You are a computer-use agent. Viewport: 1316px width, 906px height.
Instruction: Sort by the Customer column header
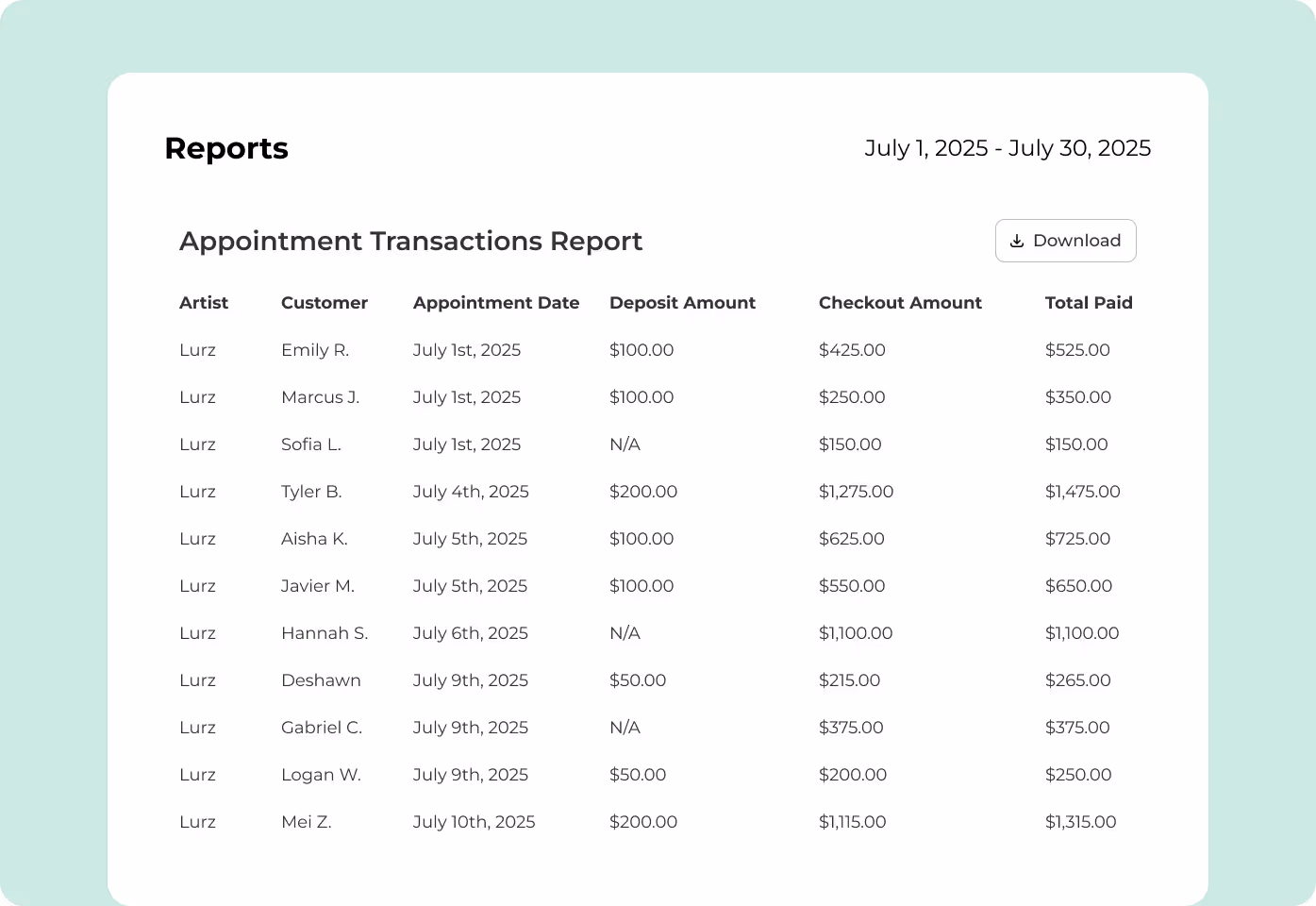324,303
